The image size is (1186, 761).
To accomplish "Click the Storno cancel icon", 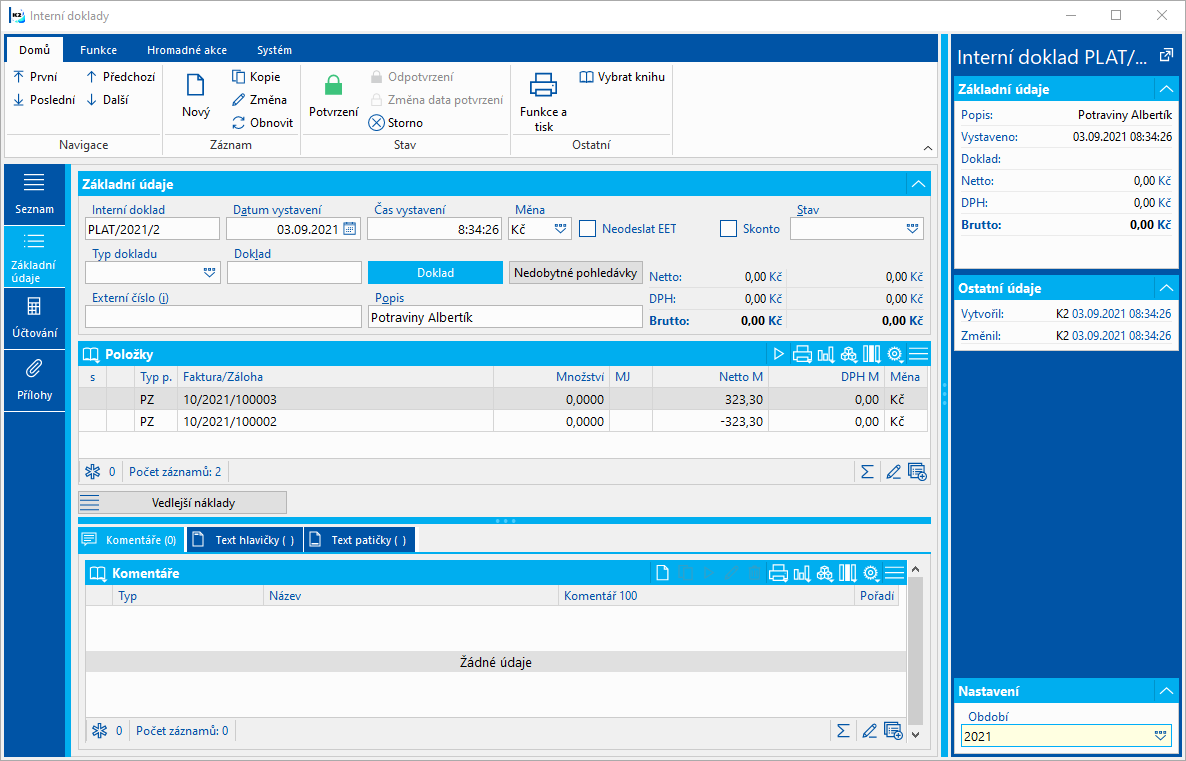I will click(x=377, y=123).
